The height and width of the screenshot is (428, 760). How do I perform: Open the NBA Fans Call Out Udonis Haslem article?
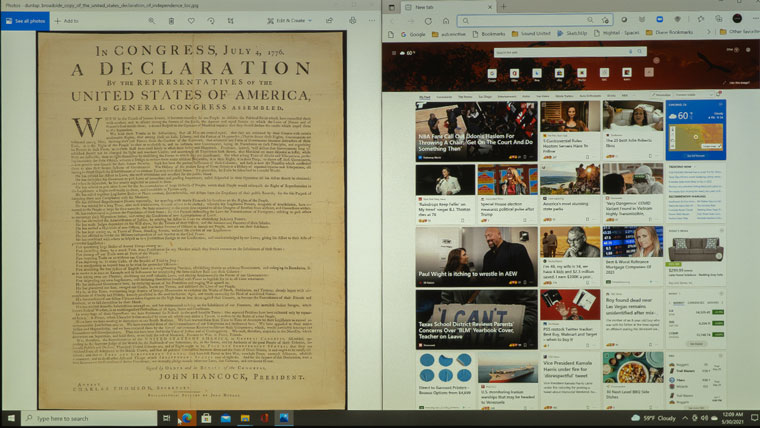coord(476,131)
